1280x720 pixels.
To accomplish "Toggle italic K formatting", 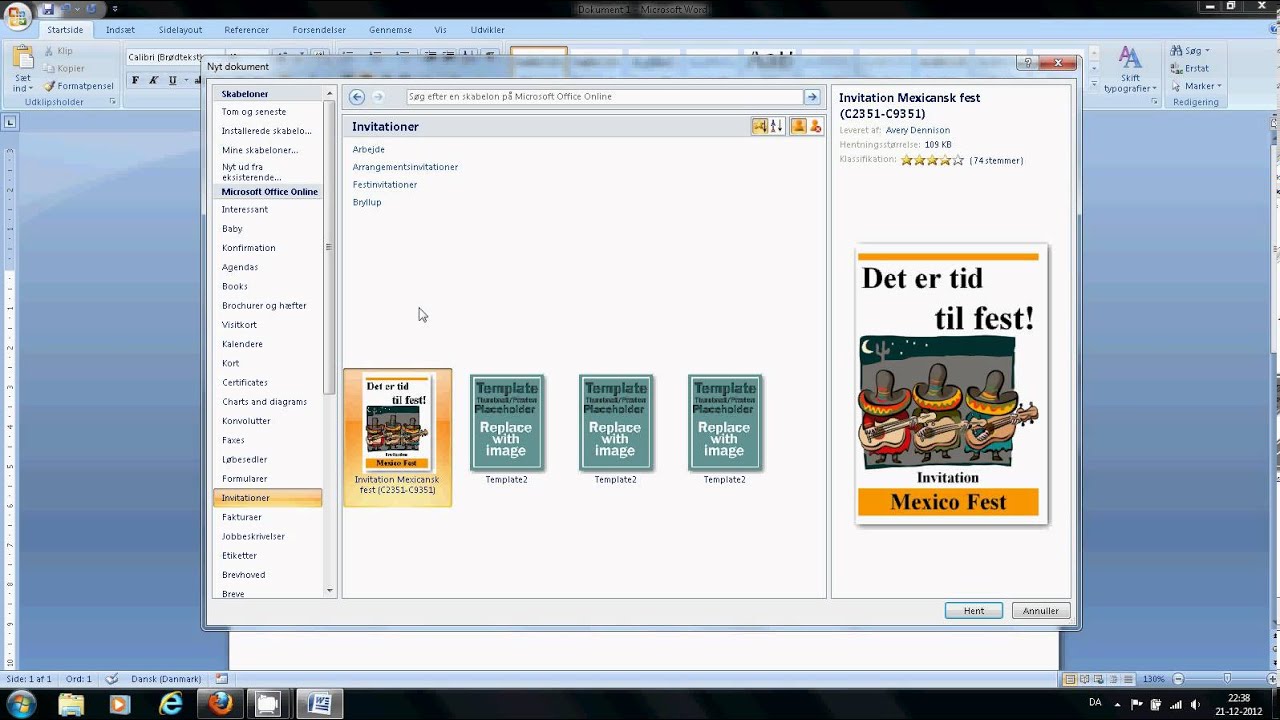I will point(153,80).
